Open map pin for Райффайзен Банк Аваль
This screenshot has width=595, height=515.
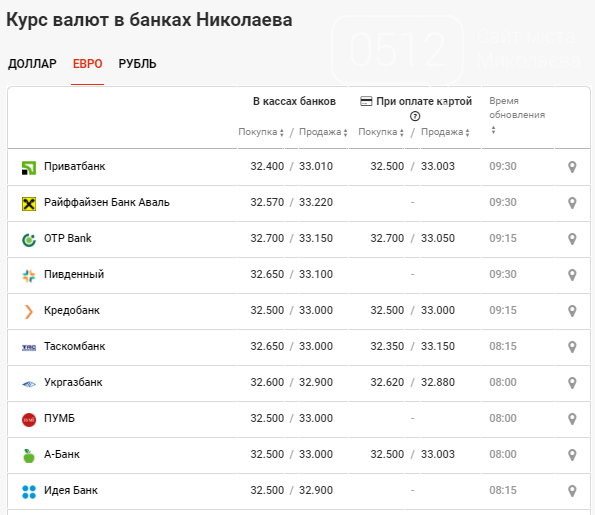[572, 203]
